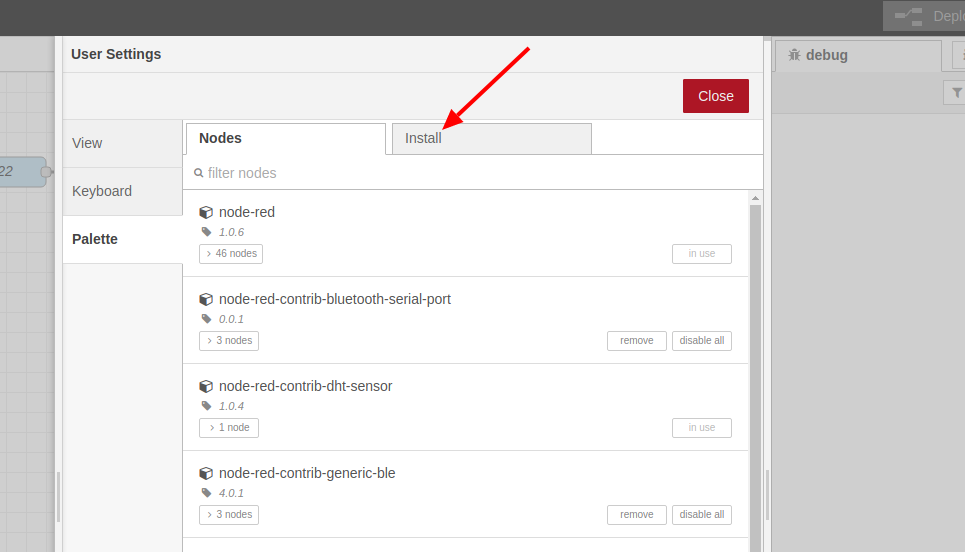Click the in use label for dht-sensor
The height and width of the screenshot is (552, 965).
(x=702, y=428)
